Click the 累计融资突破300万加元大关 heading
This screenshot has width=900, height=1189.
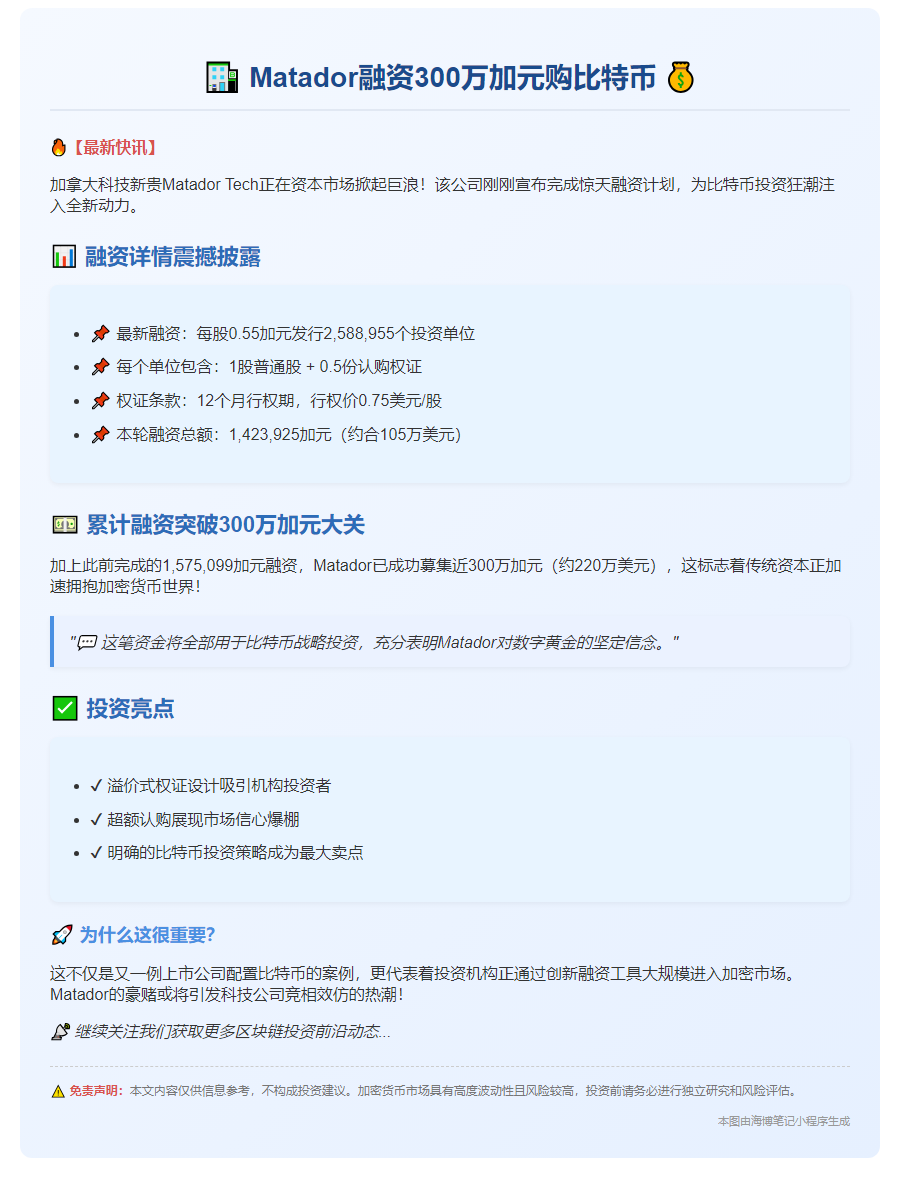(x=225, y=525)
